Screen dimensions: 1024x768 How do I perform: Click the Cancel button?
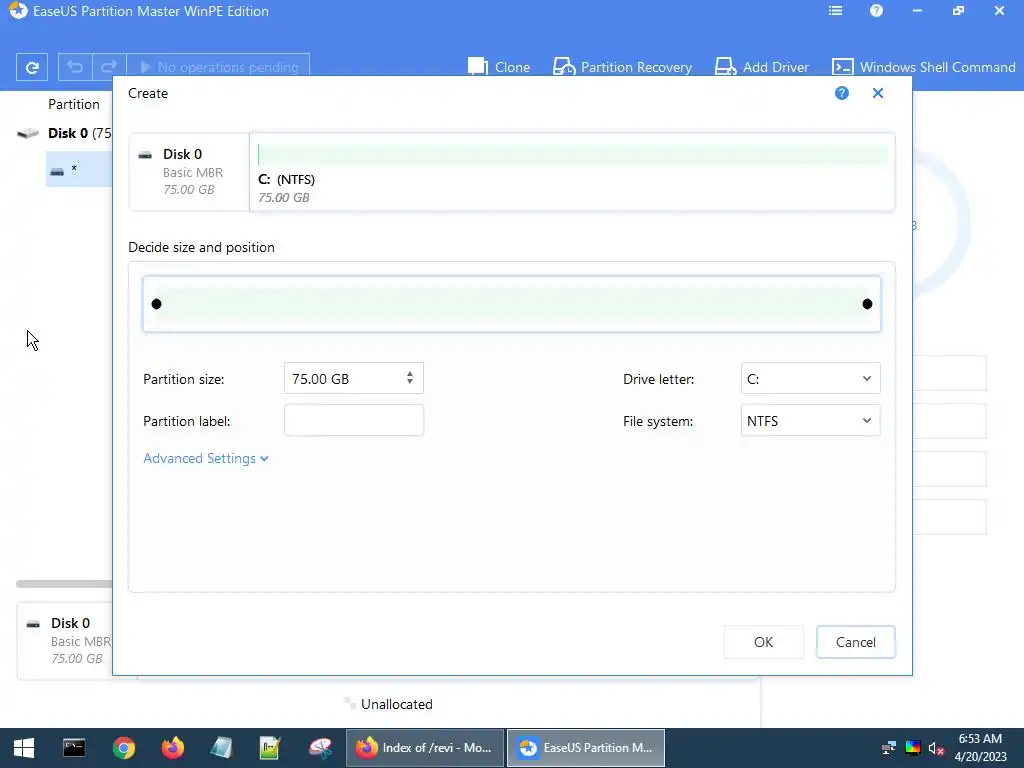pos(856,642)
